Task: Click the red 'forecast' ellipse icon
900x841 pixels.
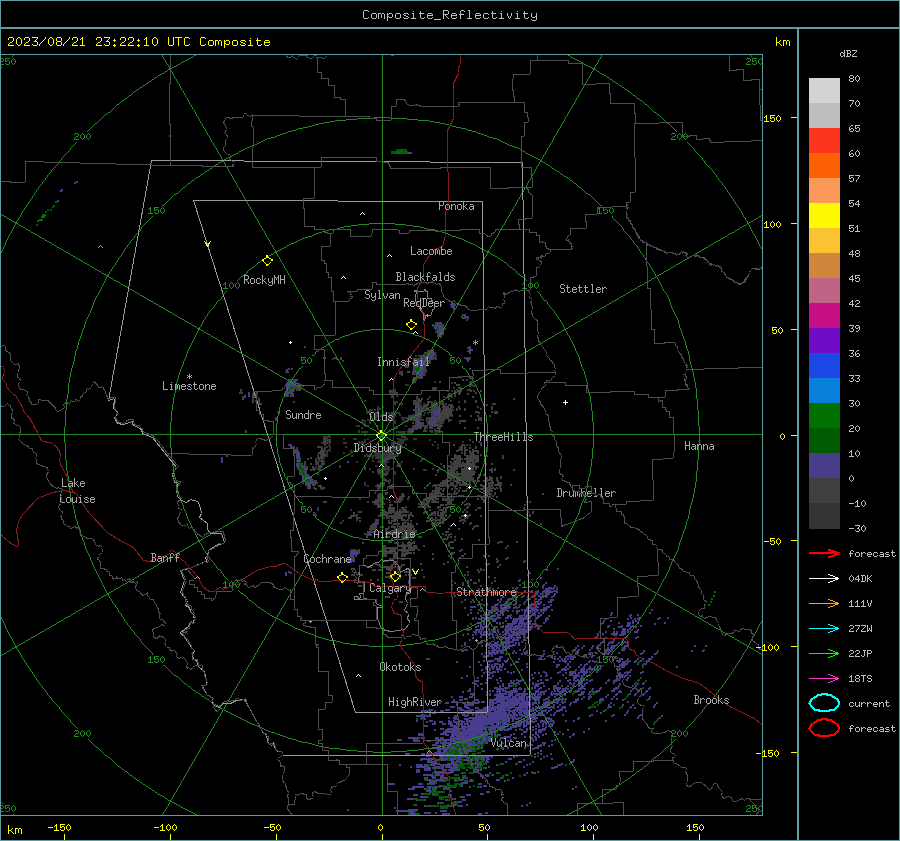Action: pyautogui.click(x=824, y=728)
